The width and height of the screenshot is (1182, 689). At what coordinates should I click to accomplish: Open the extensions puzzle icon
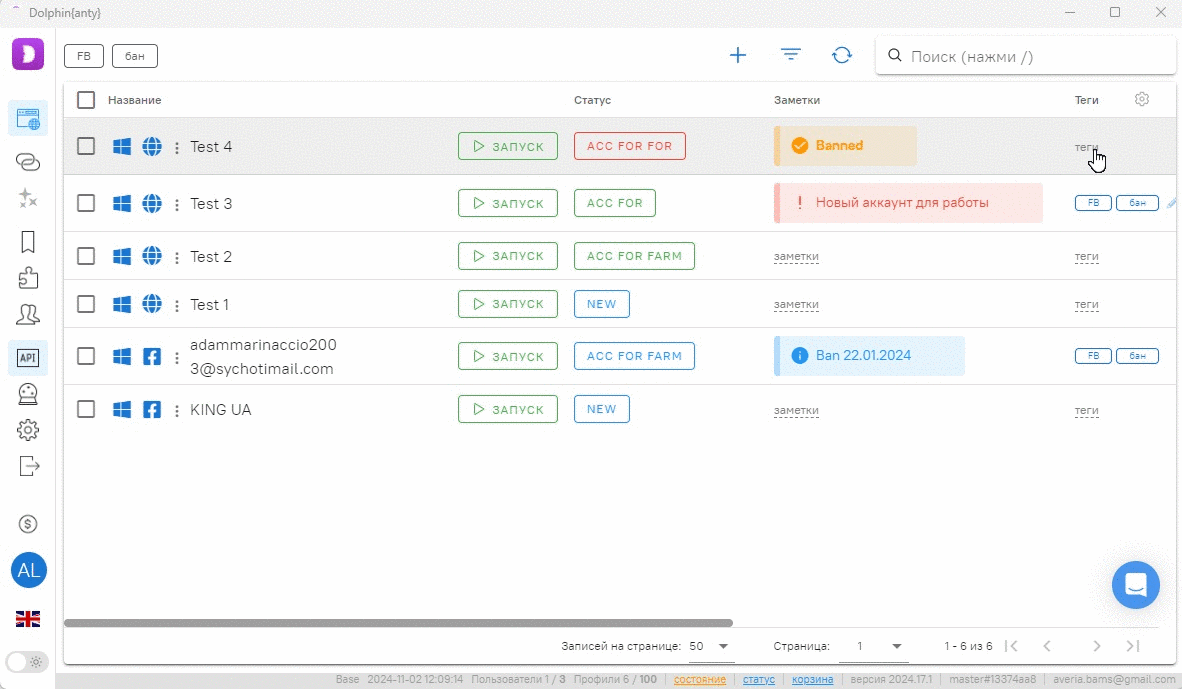point(28,278)
